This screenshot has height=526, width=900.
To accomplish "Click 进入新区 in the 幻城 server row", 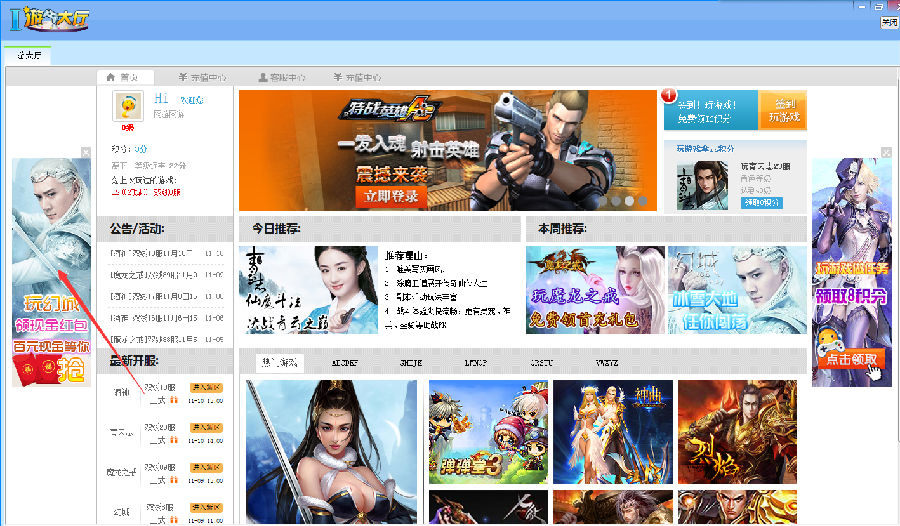I will click(206, 508).
